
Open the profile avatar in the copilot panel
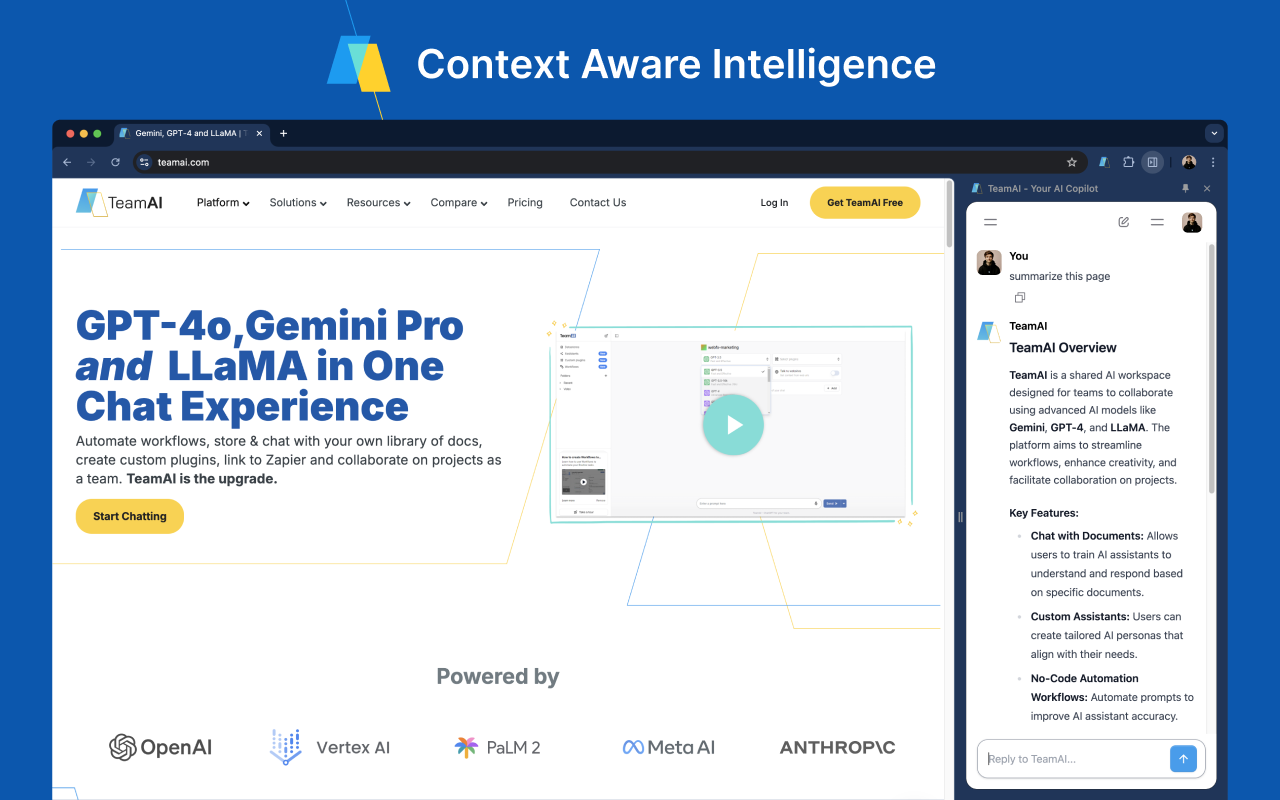[1192, 222]
